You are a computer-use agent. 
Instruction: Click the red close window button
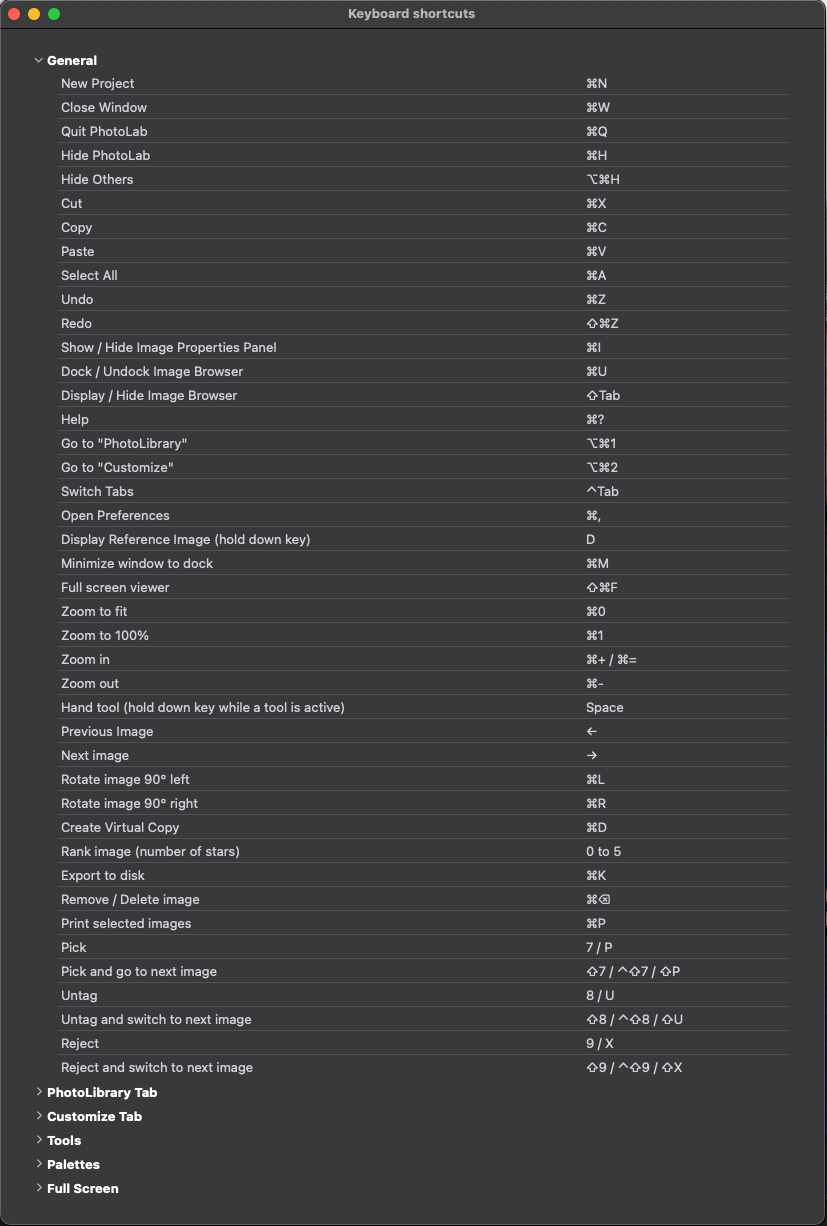point(14,14)
